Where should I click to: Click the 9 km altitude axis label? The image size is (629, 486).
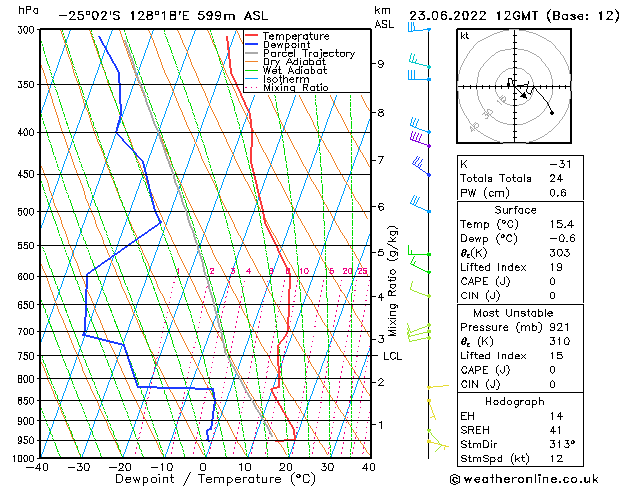[x=380, y=64]
